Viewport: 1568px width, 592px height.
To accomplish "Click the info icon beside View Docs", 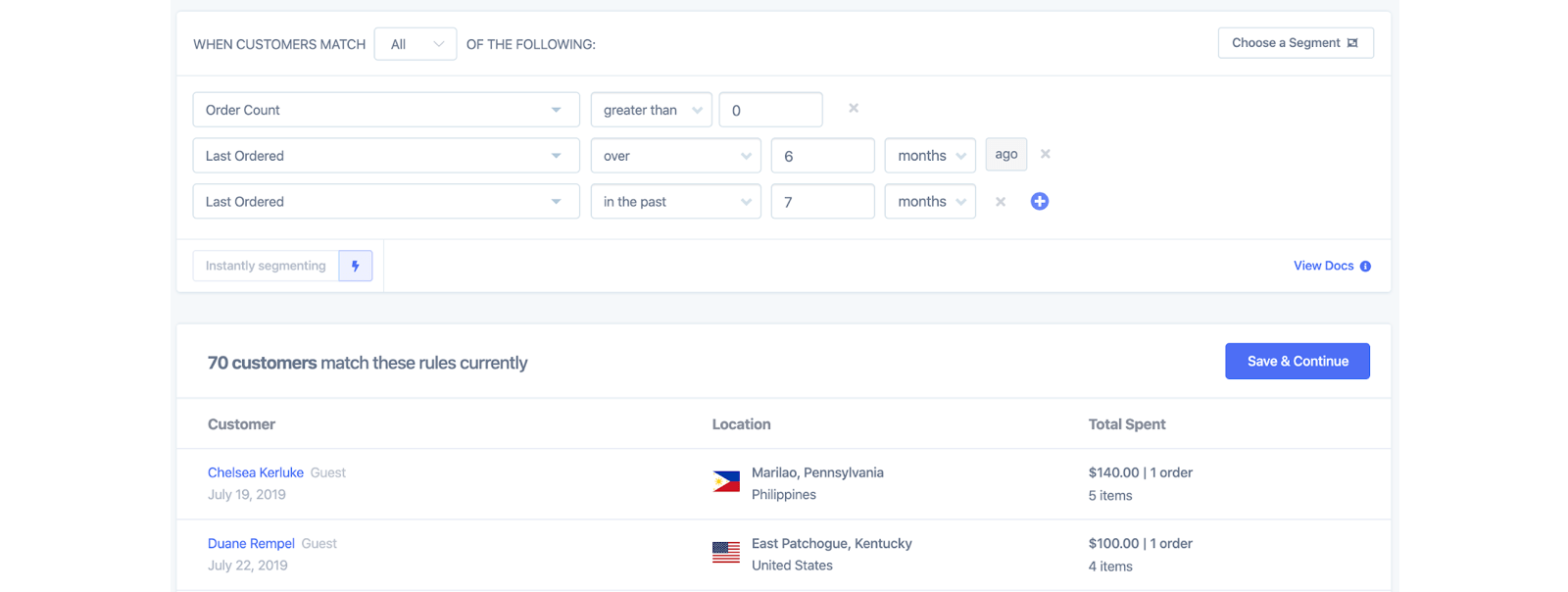I will 1365,267.
